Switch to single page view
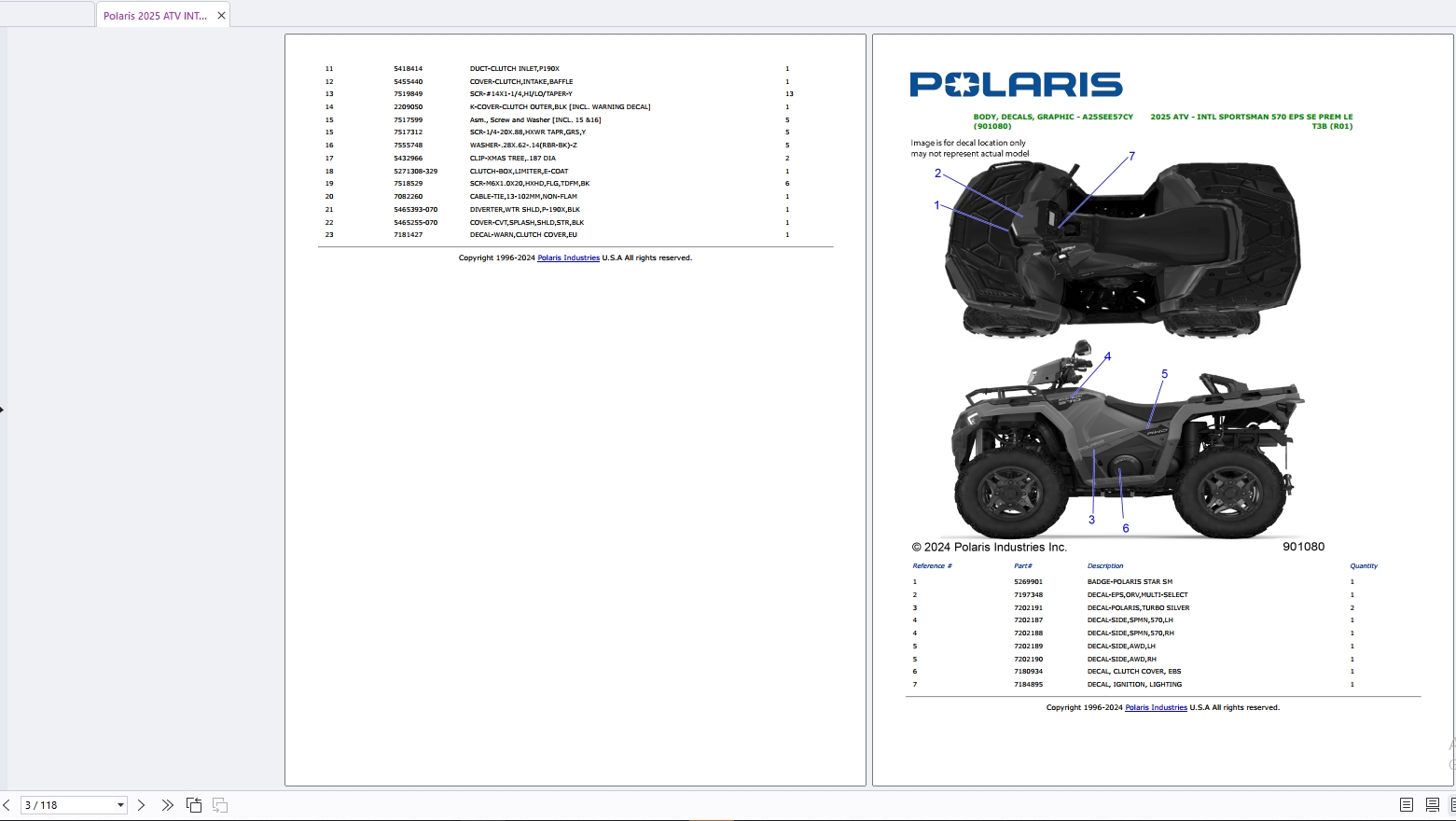The height and width of the screenshot is (821, 1456). (1407, 805)
